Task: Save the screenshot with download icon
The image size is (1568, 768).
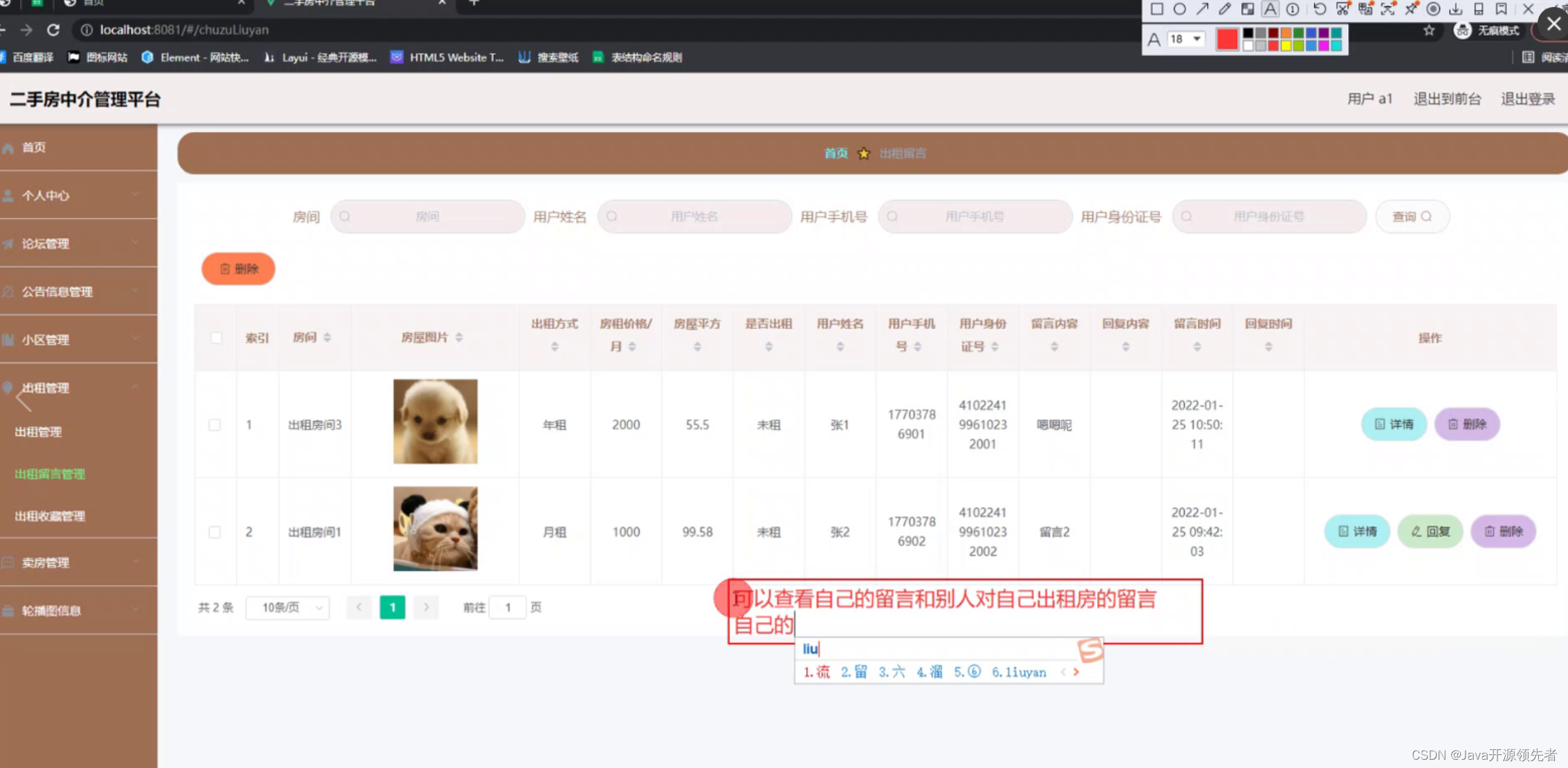Action: pos(1456,9)
